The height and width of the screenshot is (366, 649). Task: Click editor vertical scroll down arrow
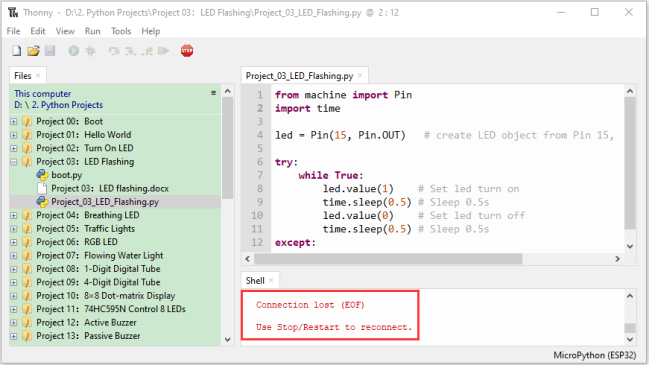pos(630,246)
